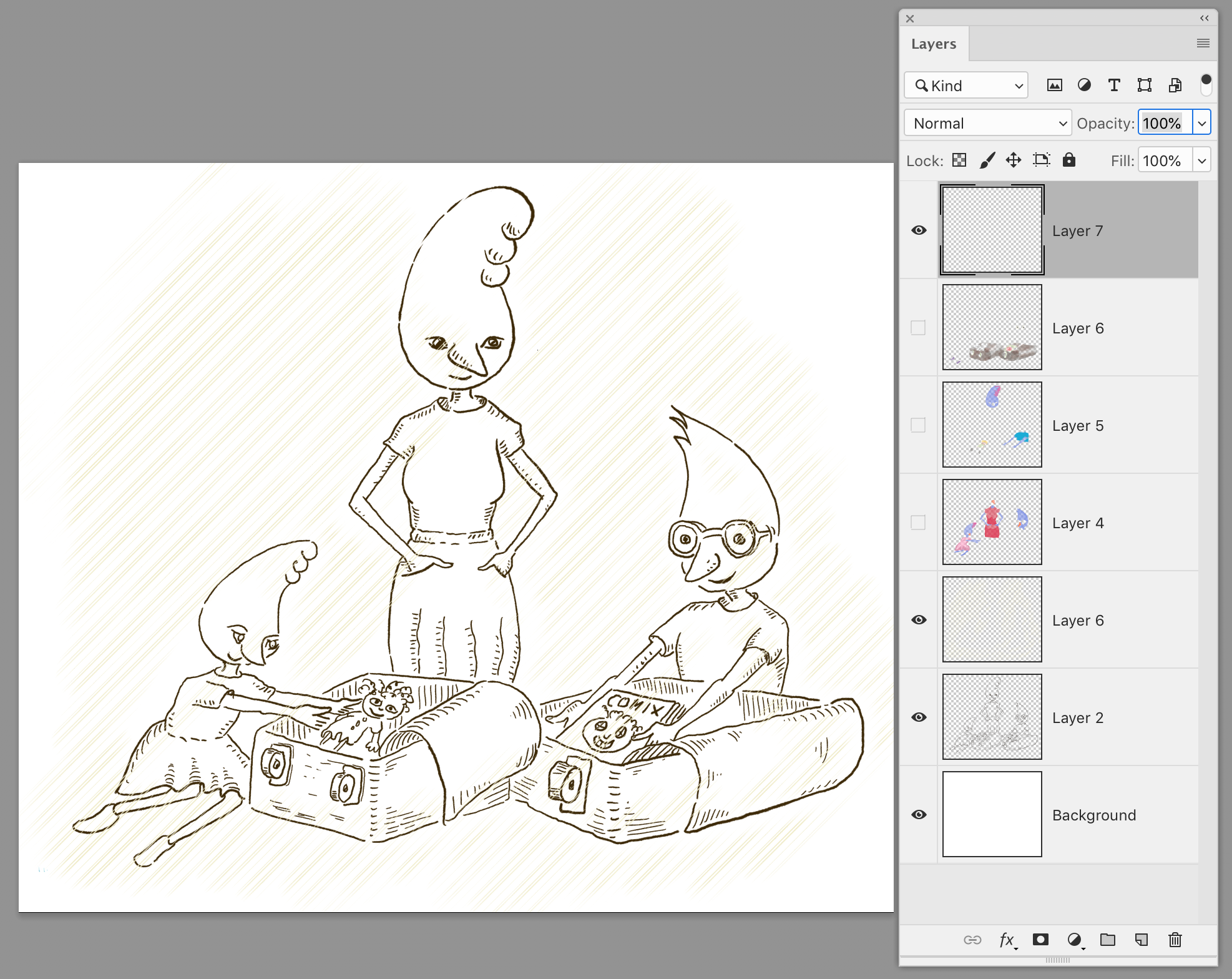
Task: Click the Layer 7 name
Action: click(x=1078, y=231)
